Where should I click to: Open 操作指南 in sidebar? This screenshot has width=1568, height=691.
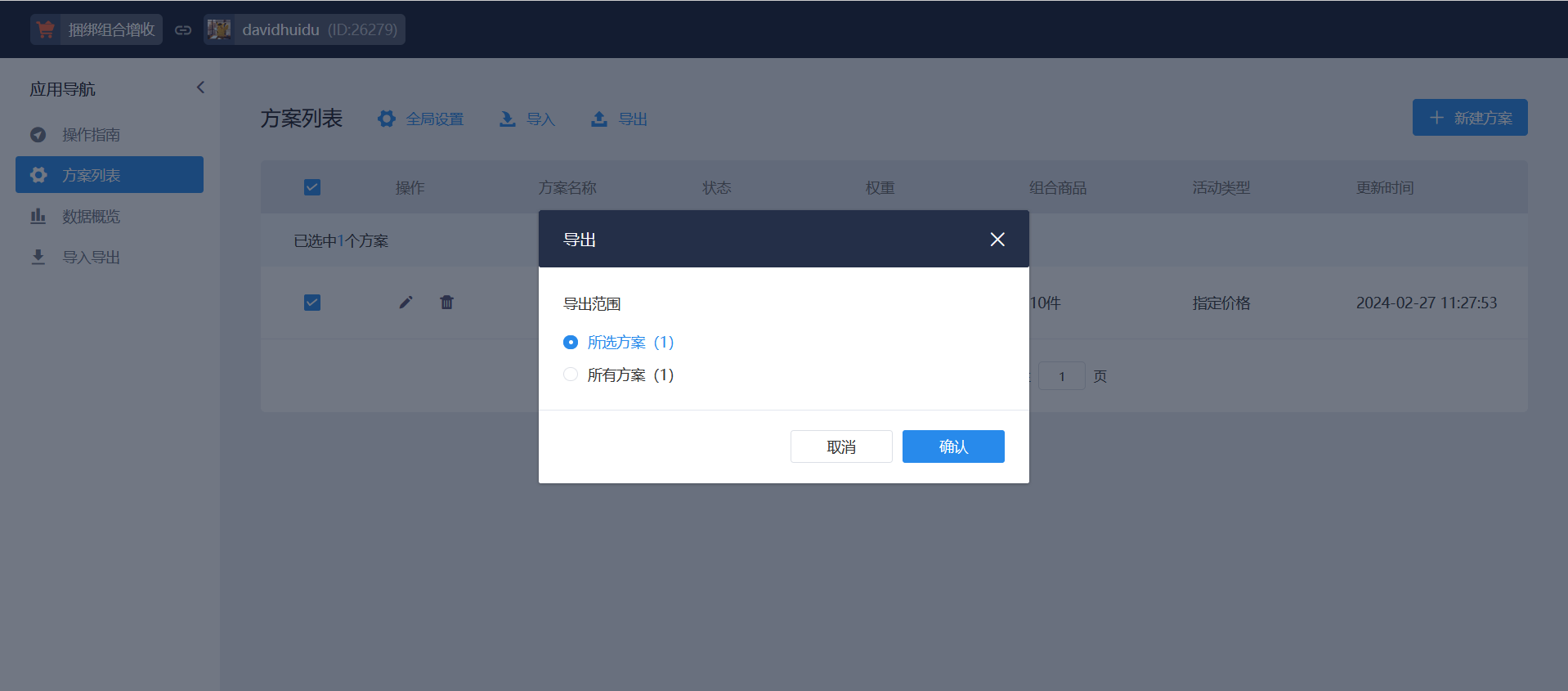coord(110,134)
